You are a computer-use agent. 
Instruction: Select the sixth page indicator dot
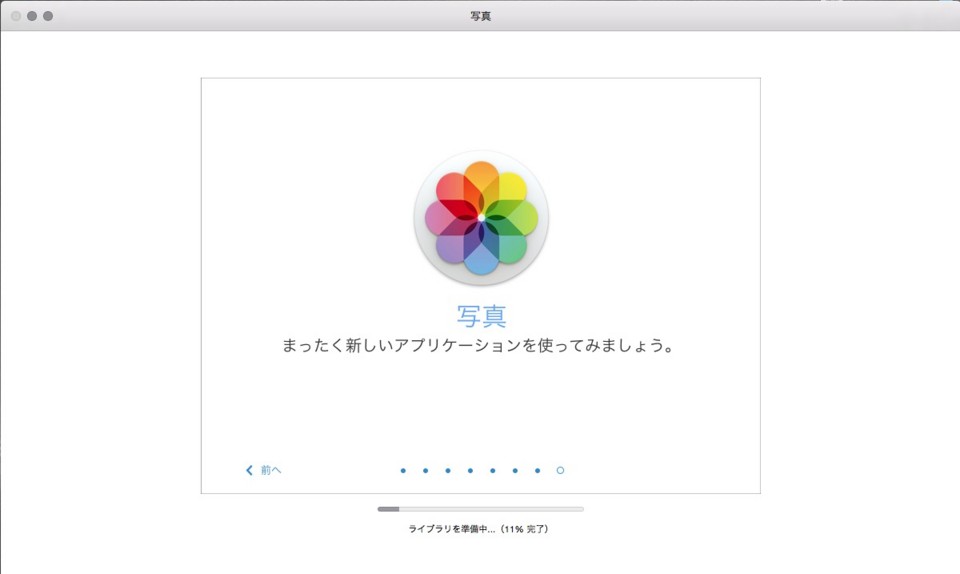515,471
